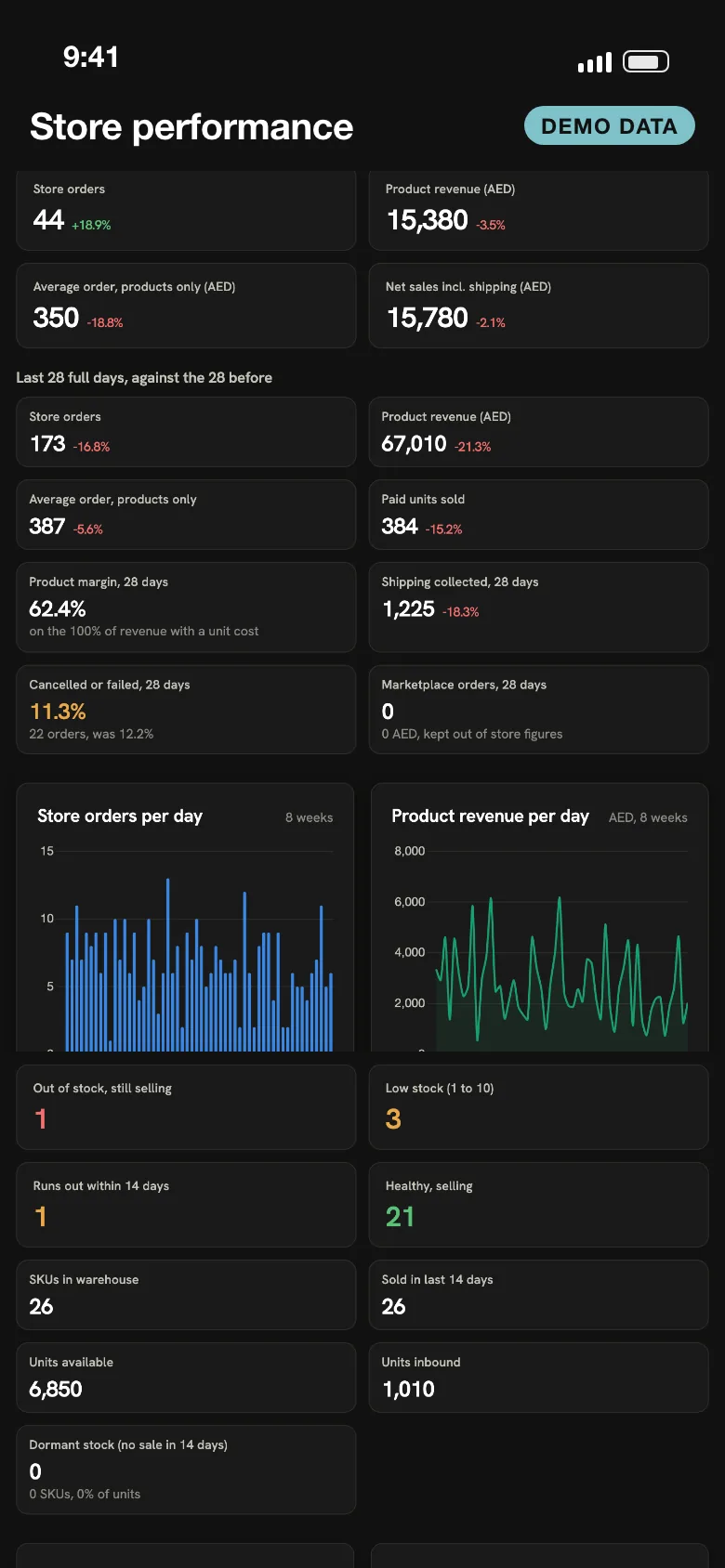The width and height of the screenshot is (725, 1568).
Task: Open the Product revenue 15,380 card
Action: pos(539,210)
